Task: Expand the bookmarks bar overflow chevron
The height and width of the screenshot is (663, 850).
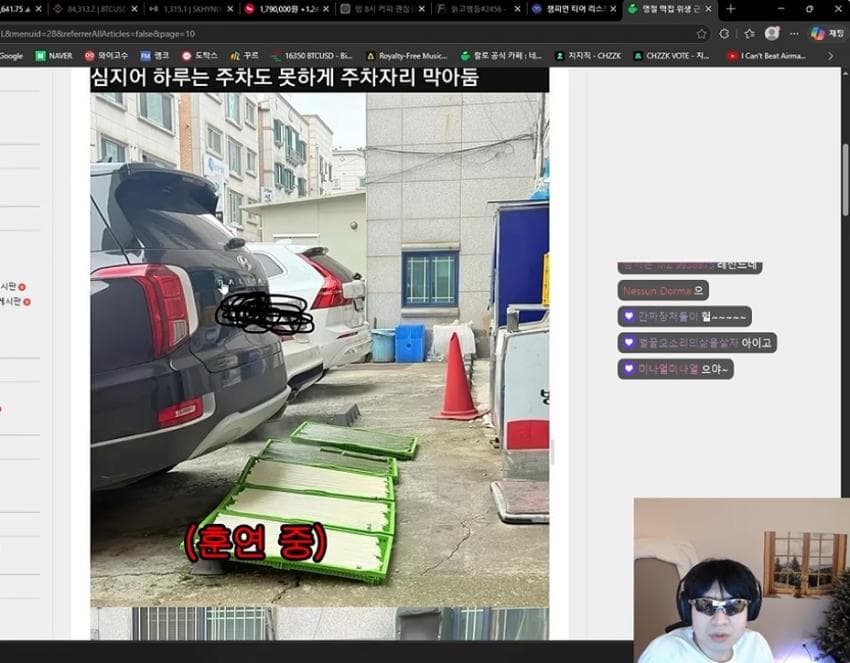Action: (x=830, y=56)
